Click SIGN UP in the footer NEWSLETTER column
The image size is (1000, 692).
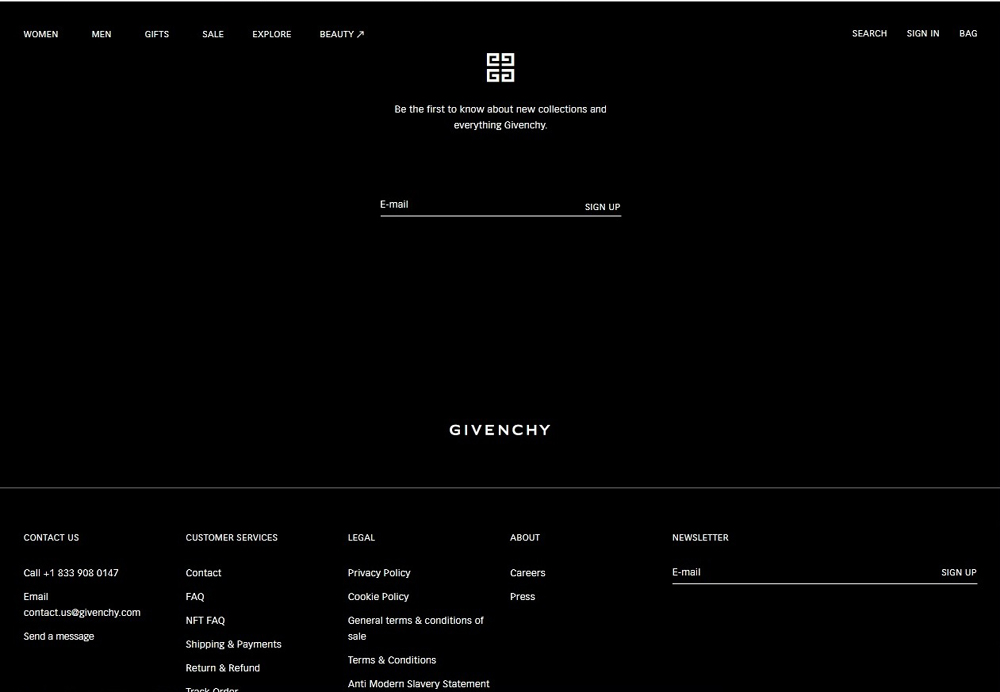pyautogui.click(x=957, y=572)
